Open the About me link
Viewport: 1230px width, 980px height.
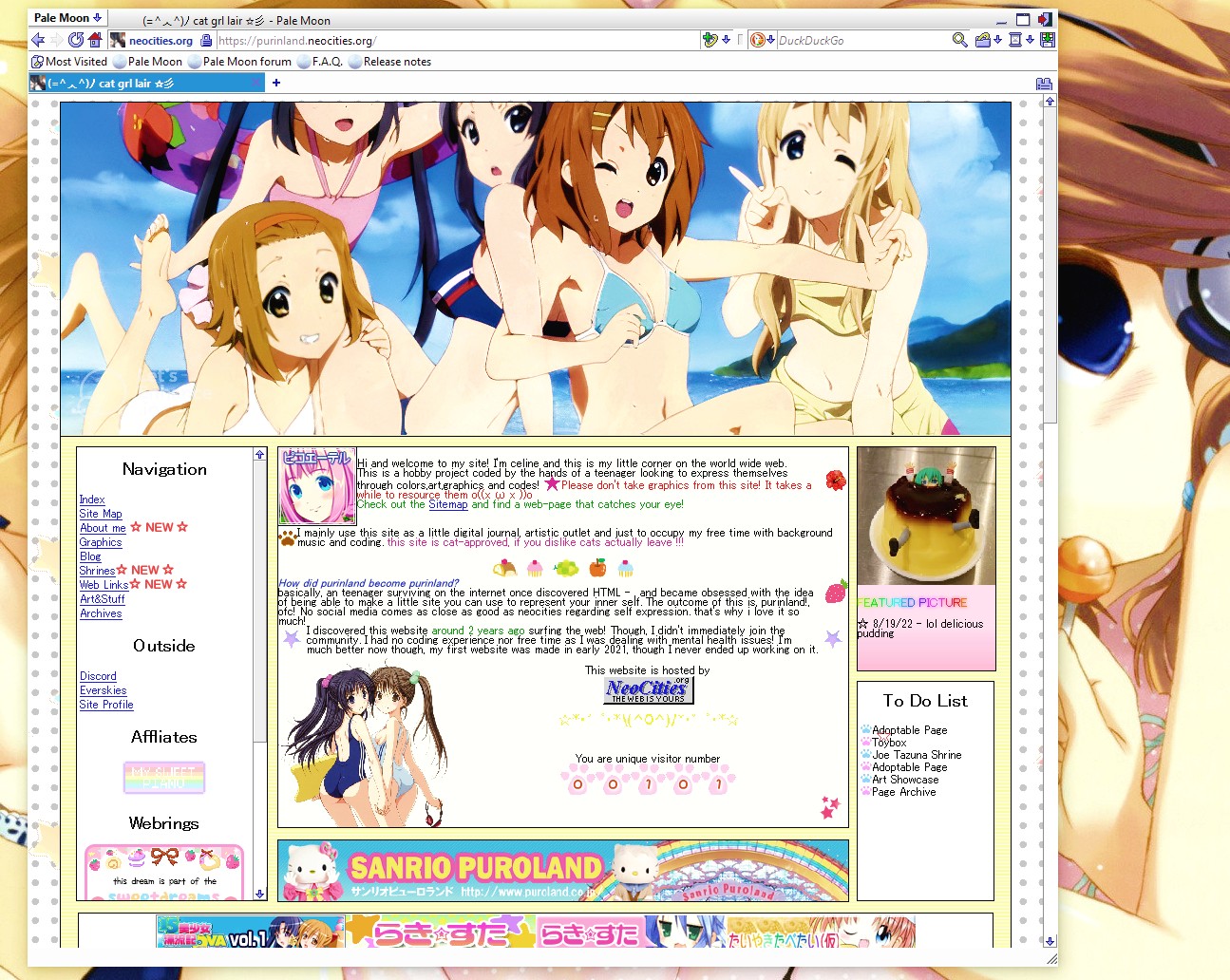103,528
